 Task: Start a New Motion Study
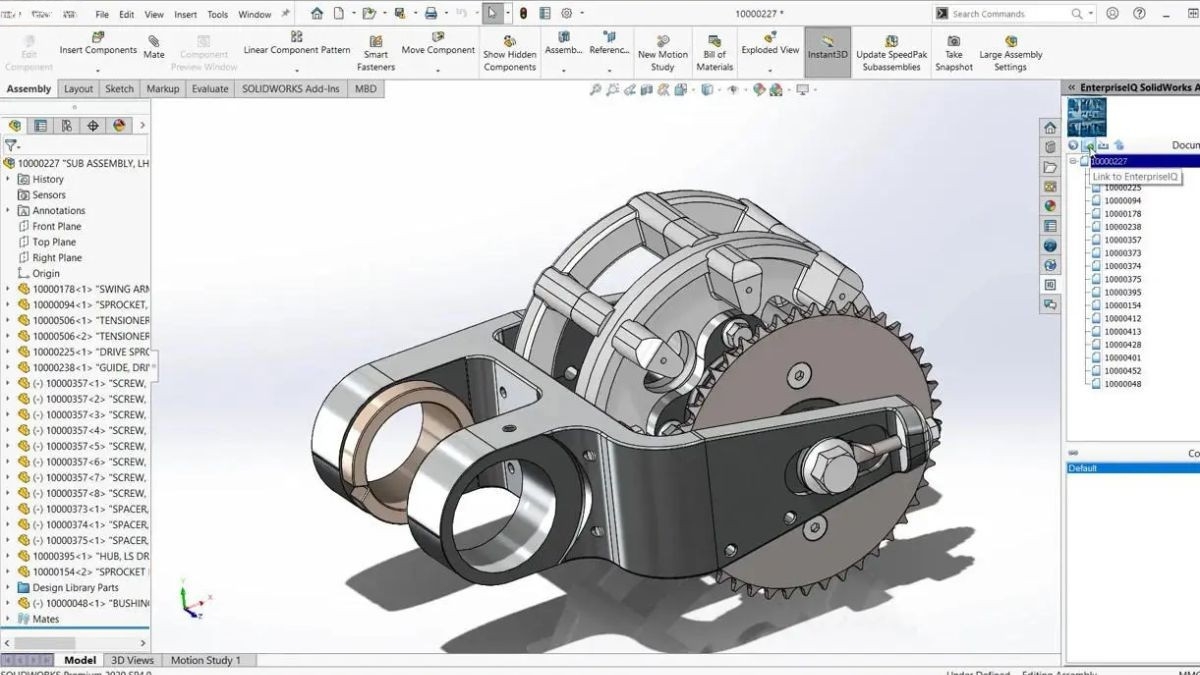(x=662, y=53)
